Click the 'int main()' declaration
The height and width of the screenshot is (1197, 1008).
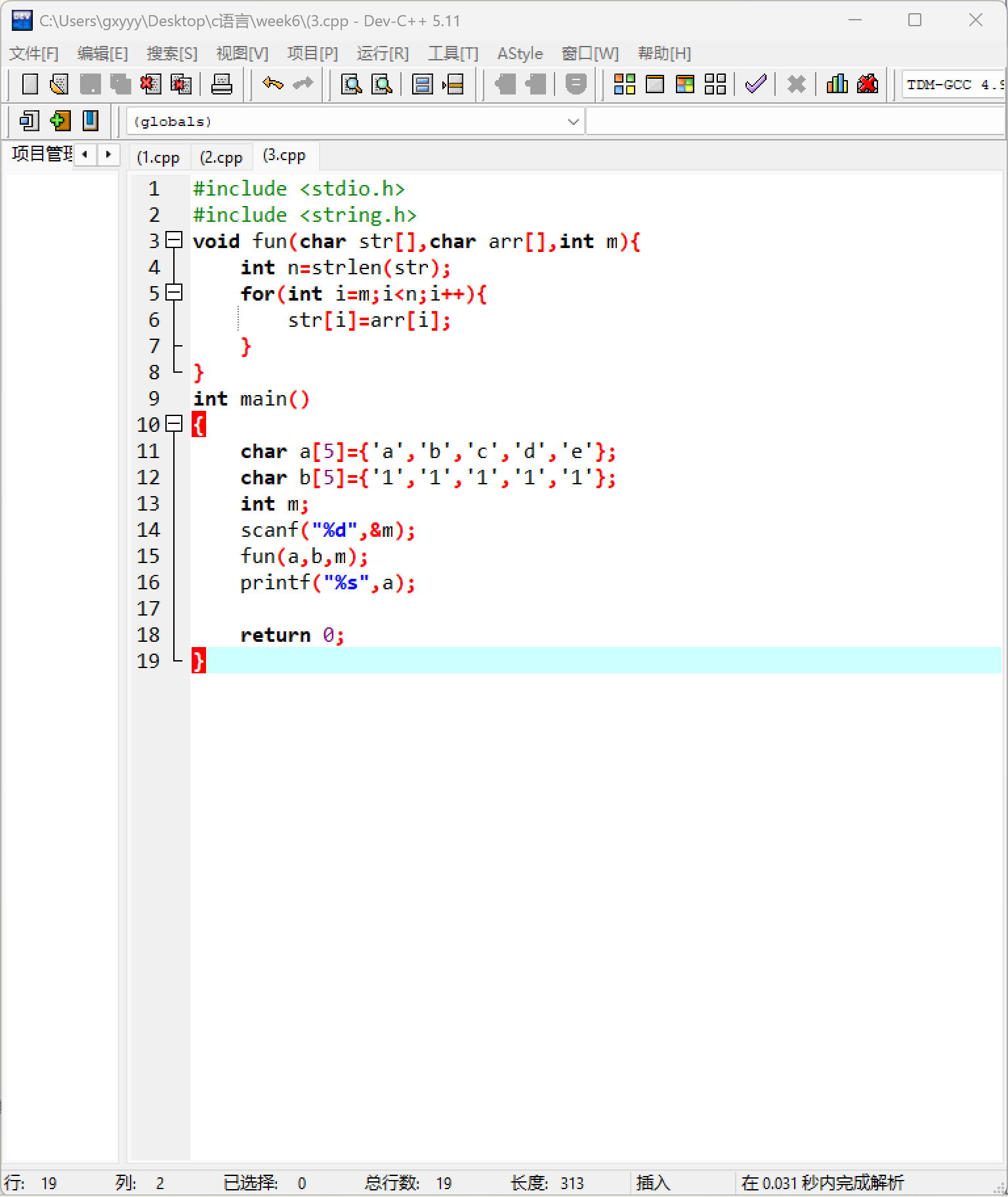tap(251, 399)
